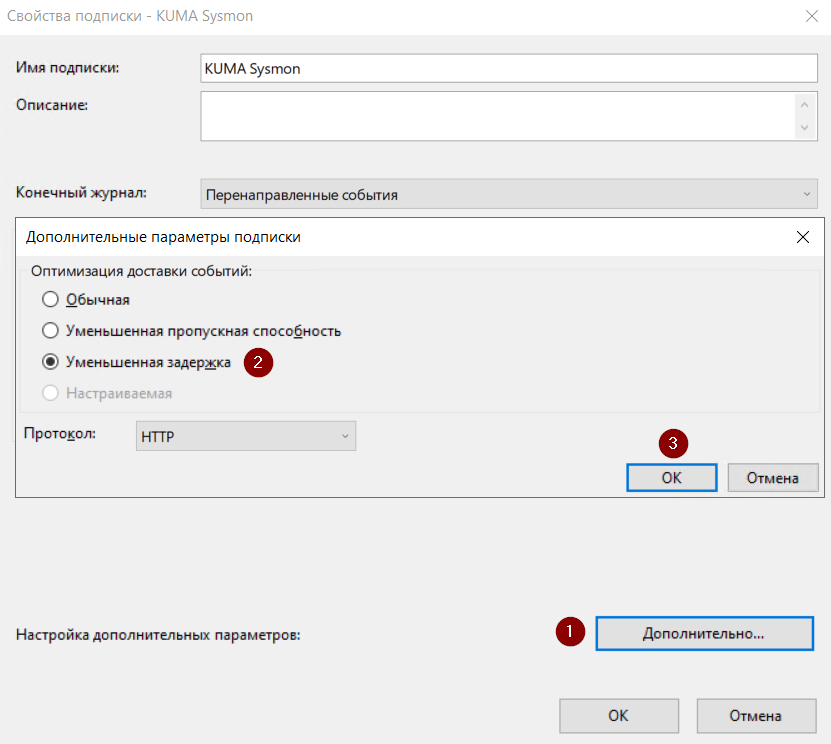Click the red step marker number 1
The height and width of the screenshot is (744, 831).
coord(570,632)
